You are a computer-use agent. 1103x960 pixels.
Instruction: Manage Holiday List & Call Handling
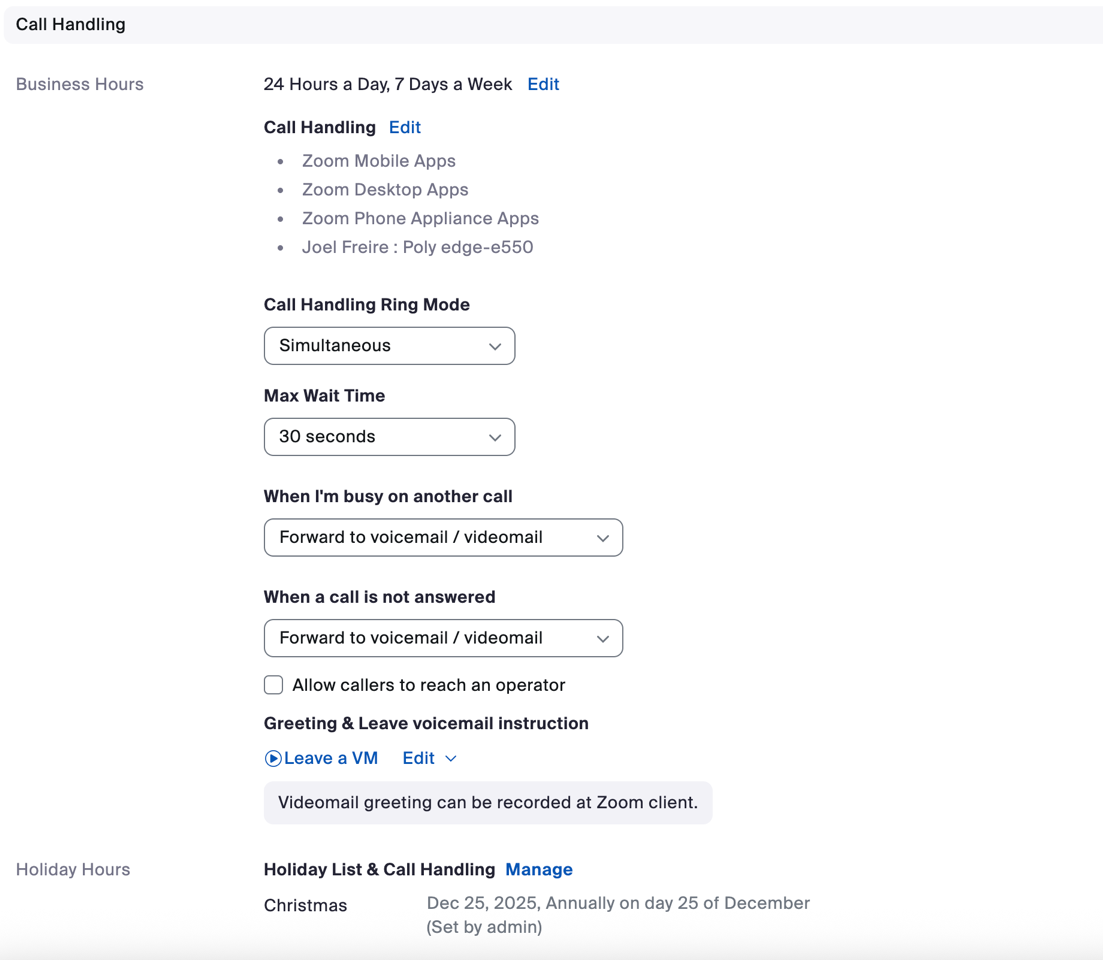click(x=539, y=870)
